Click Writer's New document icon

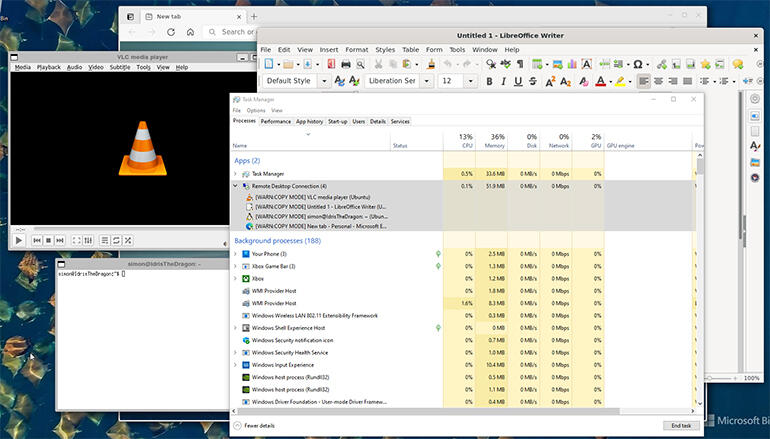pyautogui.click(x=269, y=64)
